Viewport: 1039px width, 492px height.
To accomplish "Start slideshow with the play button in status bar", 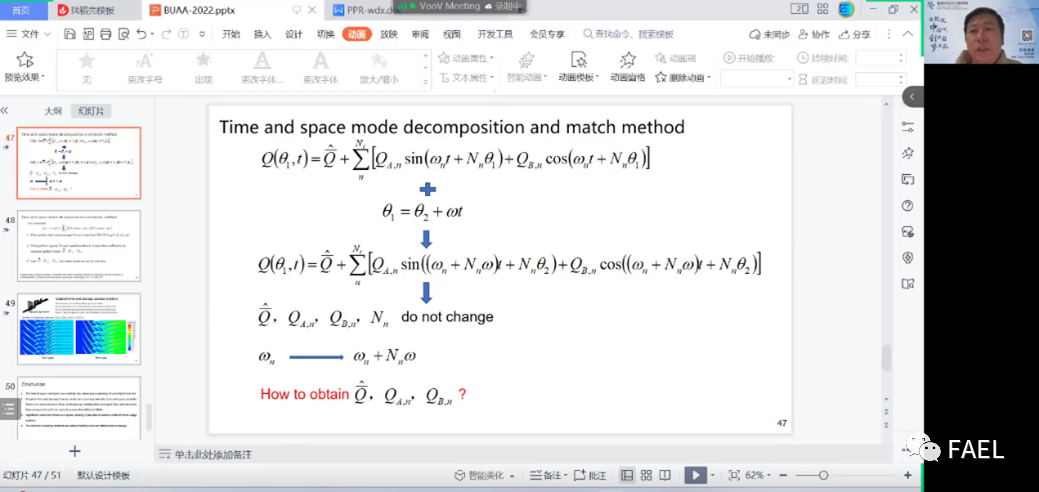I will (695, 475).
